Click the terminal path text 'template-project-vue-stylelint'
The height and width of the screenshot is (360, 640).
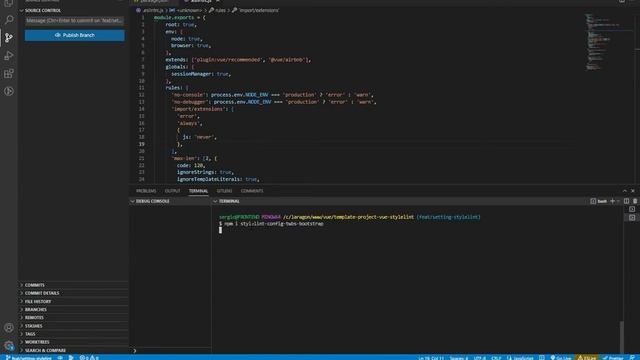(x=374, y=217)
